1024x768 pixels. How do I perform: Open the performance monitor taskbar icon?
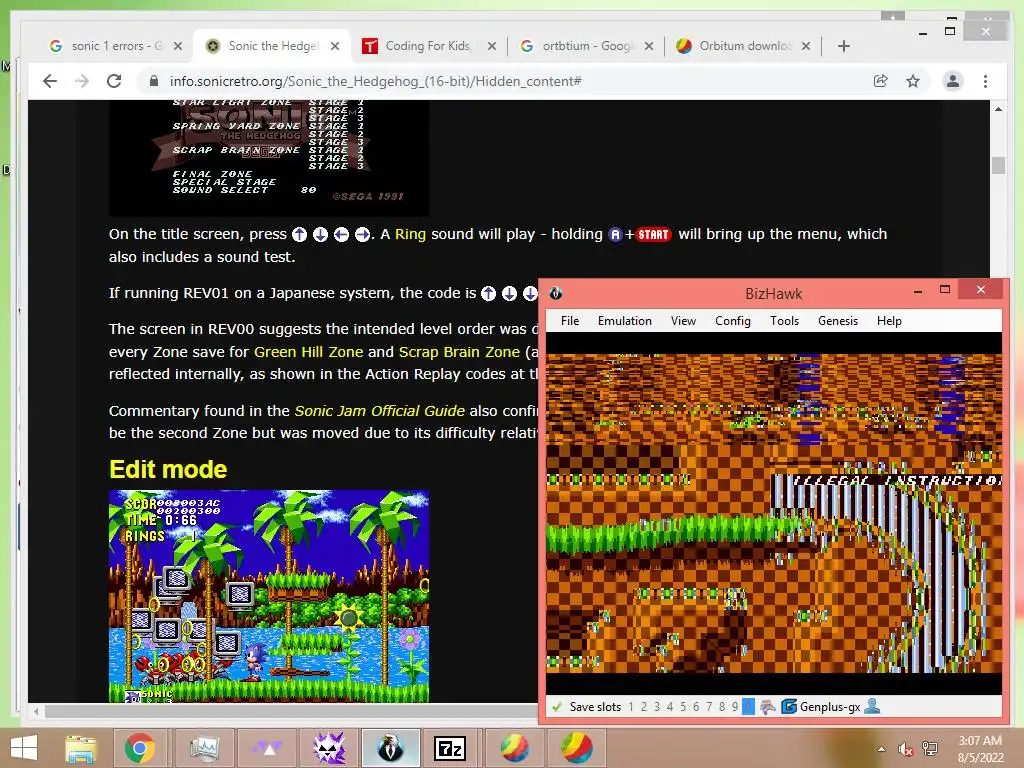pos(204,748)
